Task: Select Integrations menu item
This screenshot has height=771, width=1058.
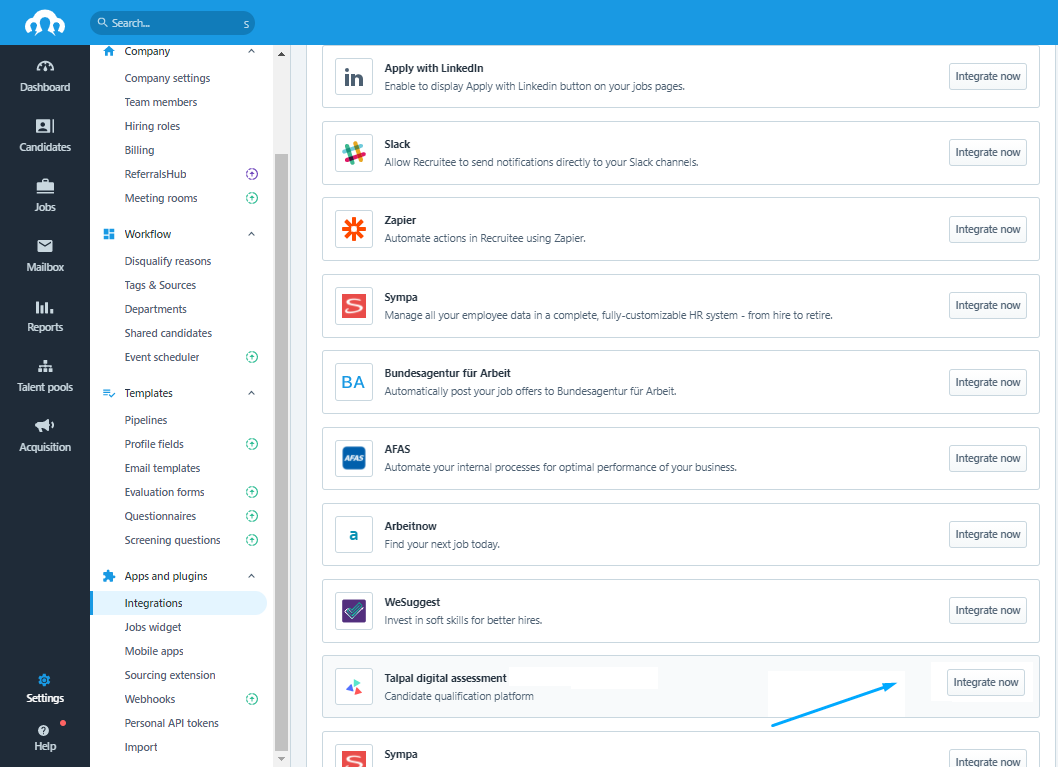Action: coord(179,603)
